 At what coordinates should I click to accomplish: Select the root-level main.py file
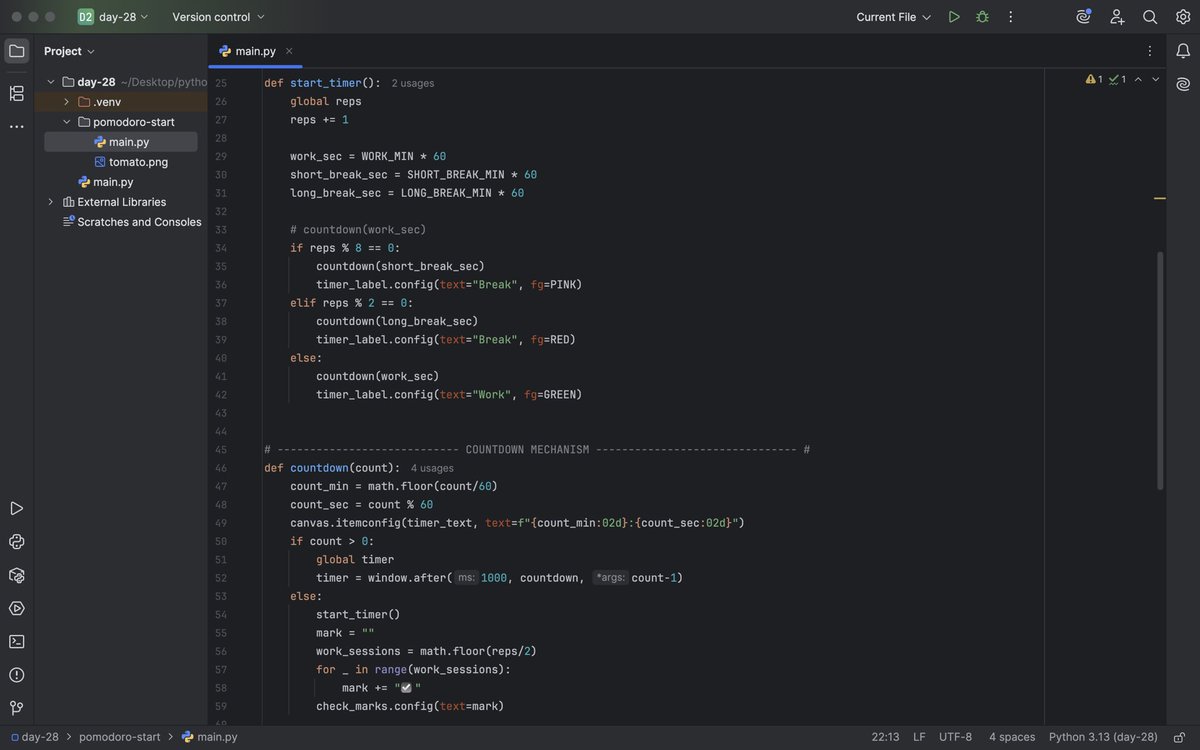[x=105, y=182]
